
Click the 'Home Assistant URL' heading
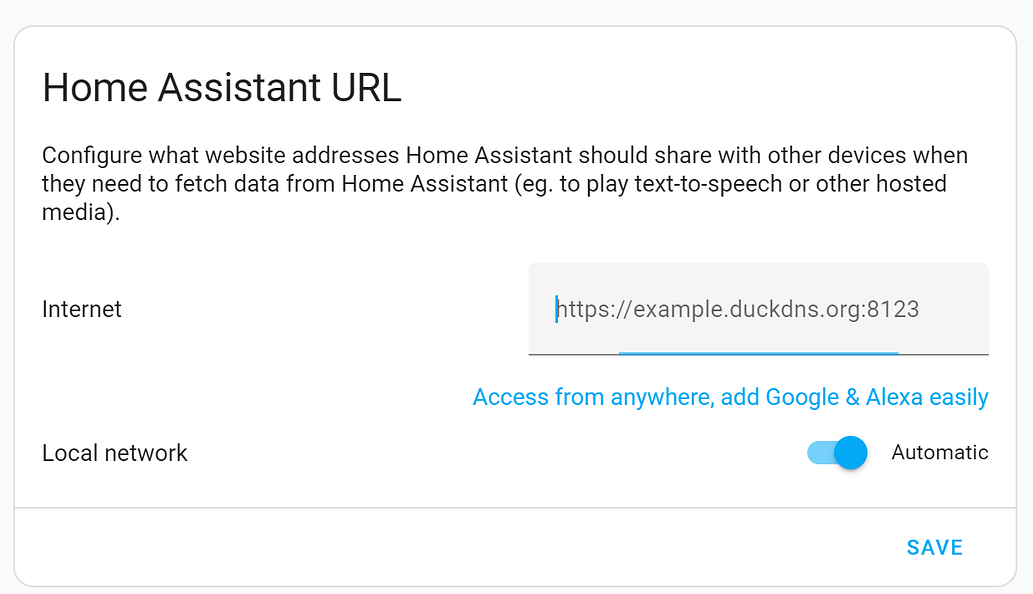(221, 88)
